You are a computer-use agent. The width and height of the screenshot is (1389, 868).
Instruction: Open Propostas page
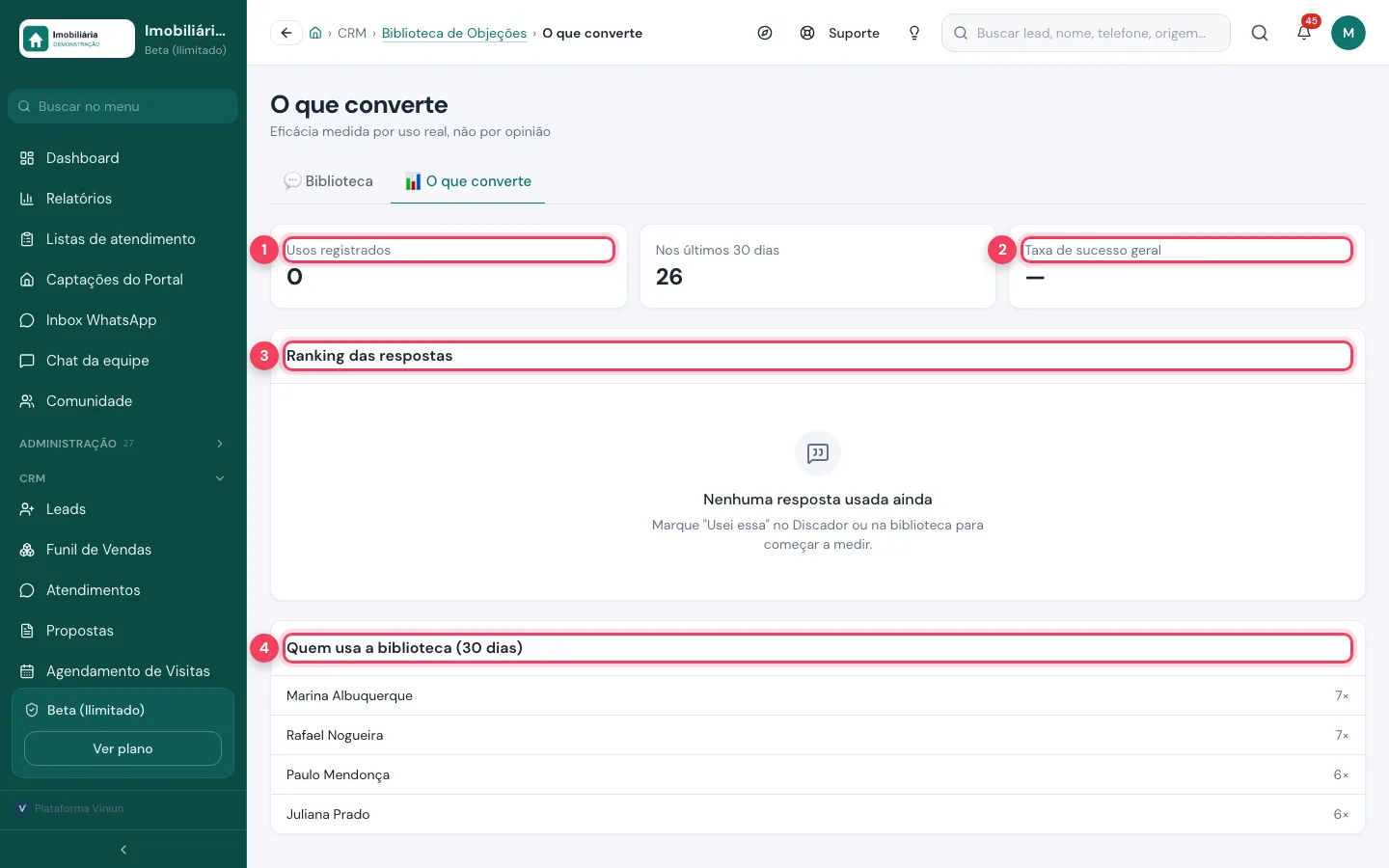coord(123,631)
